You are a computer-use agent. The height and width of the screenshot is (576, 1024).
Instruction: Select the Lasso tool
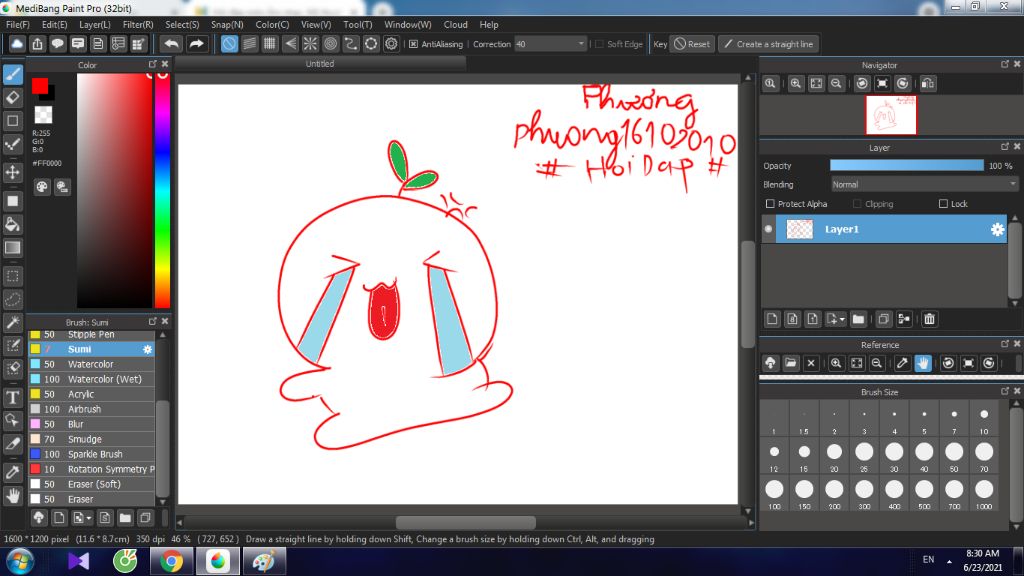pos(12,300)
